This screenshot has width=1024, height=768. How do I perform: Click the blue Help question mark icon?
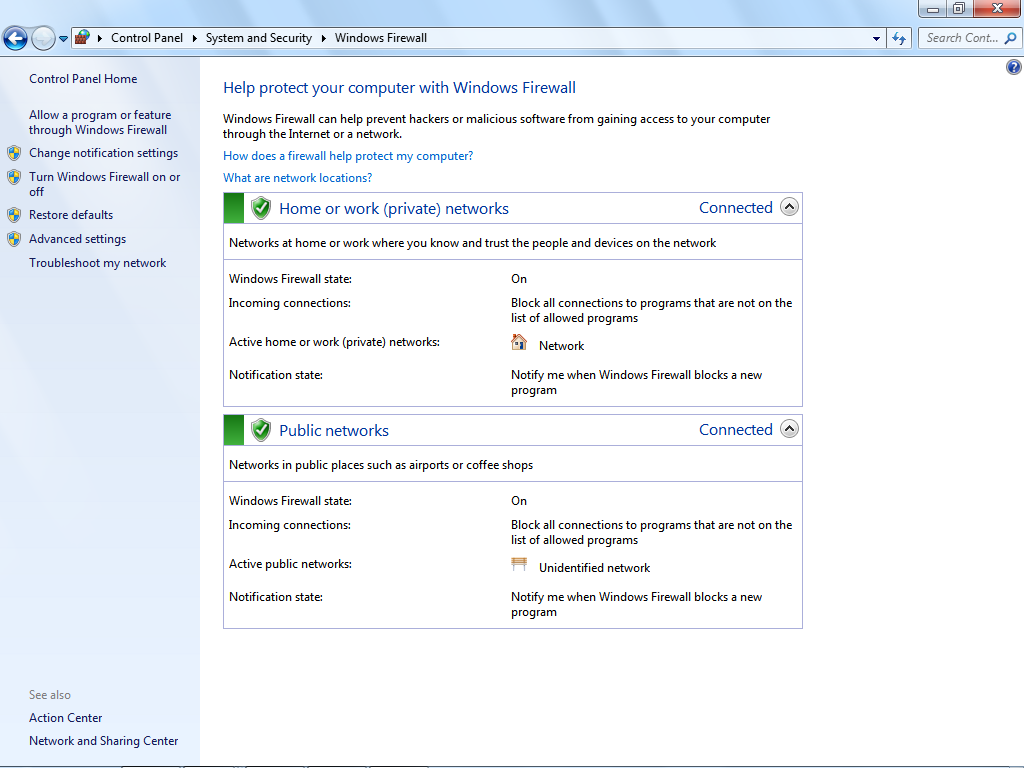tap(1013, 67)
